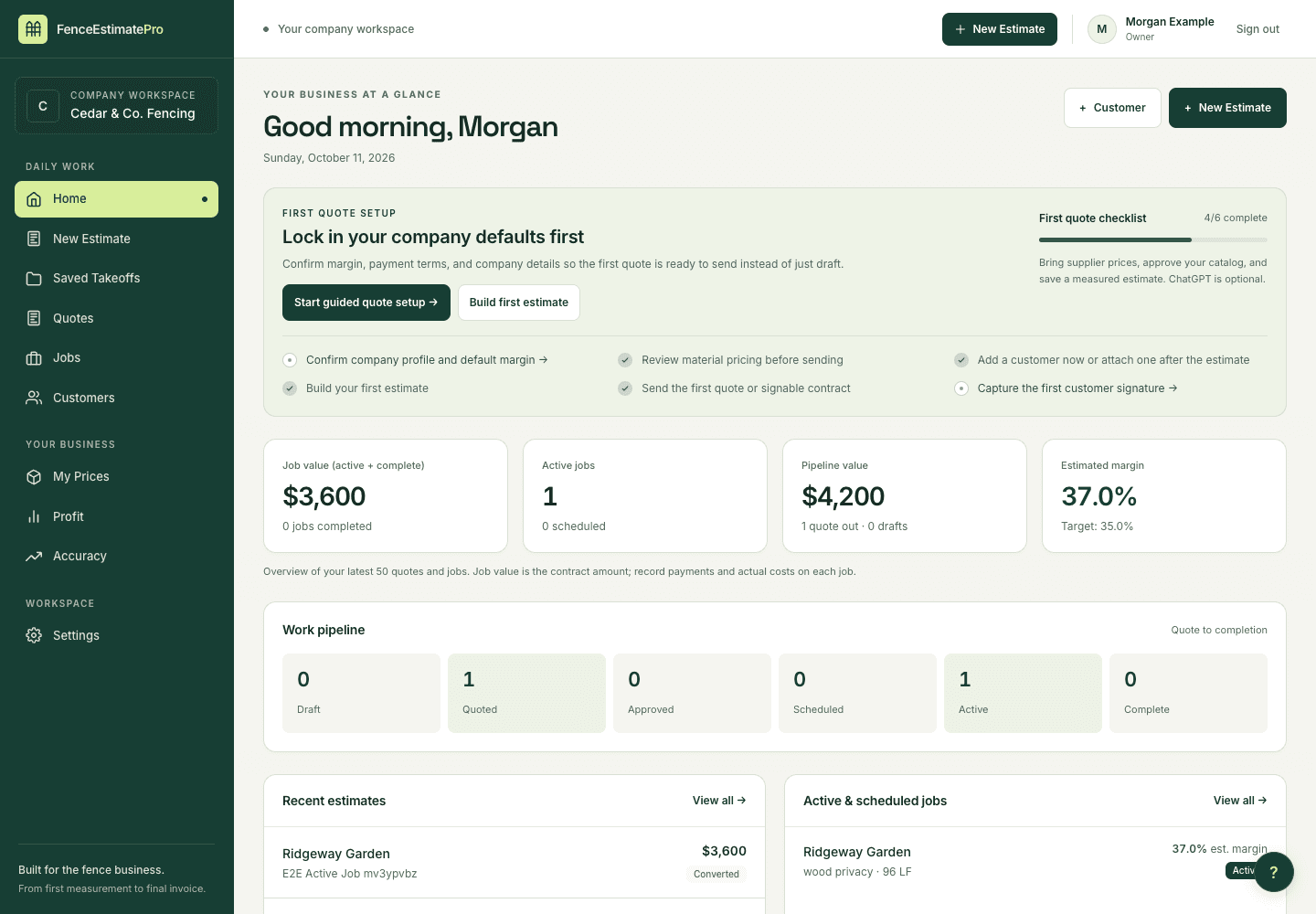The image size is (1316, 914).
Task: Click Build first estimate button
Action: click(x=519, y=303)
